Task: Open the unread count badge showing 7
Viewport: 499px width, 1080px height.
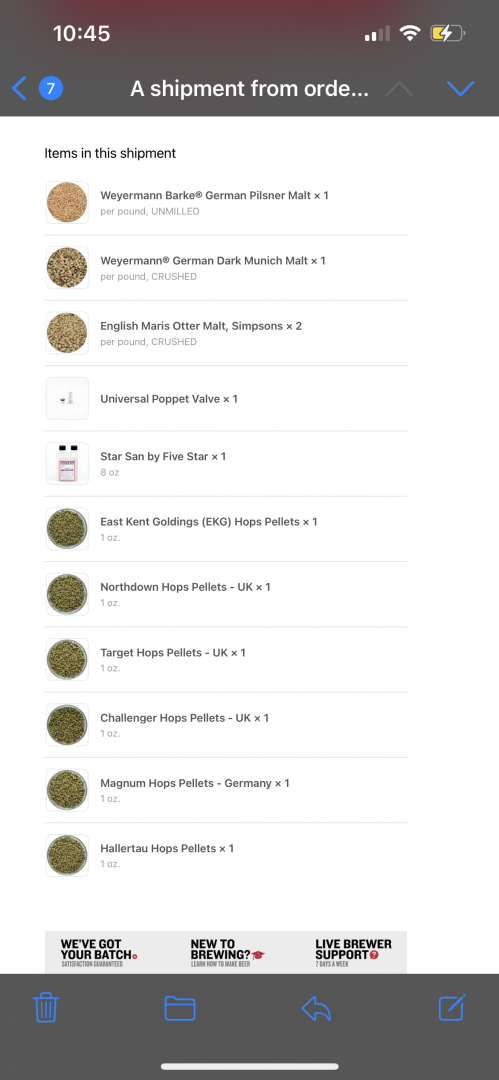Action: click(51, 88)
